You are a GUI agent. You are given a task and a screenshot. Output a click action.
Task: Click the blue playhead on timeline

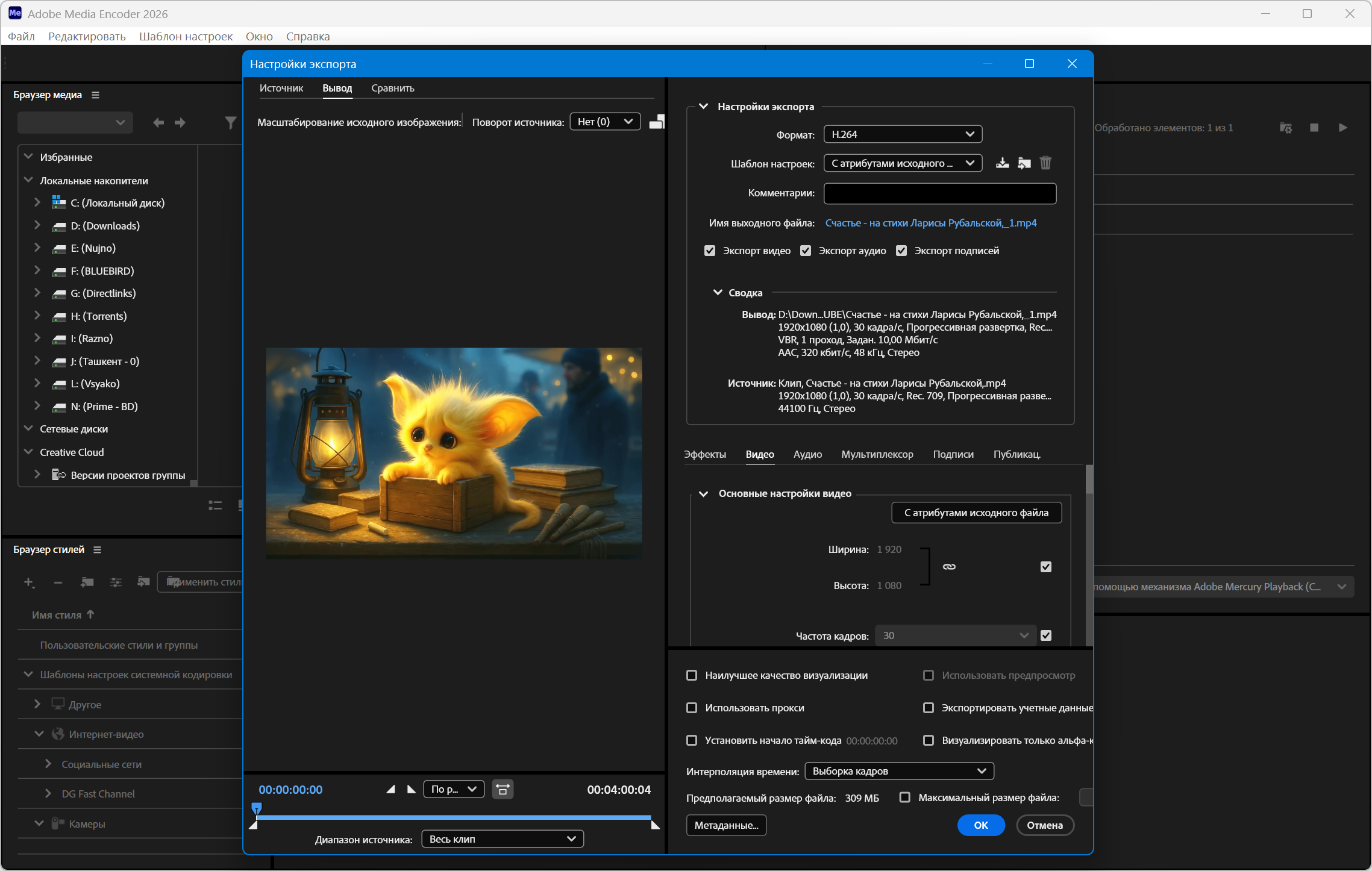point(257,808)
